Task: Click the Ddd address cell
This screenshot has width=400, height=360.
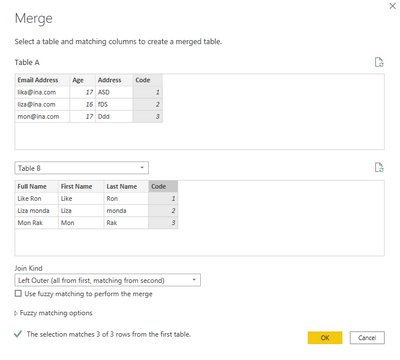Action: click(114, 116)
